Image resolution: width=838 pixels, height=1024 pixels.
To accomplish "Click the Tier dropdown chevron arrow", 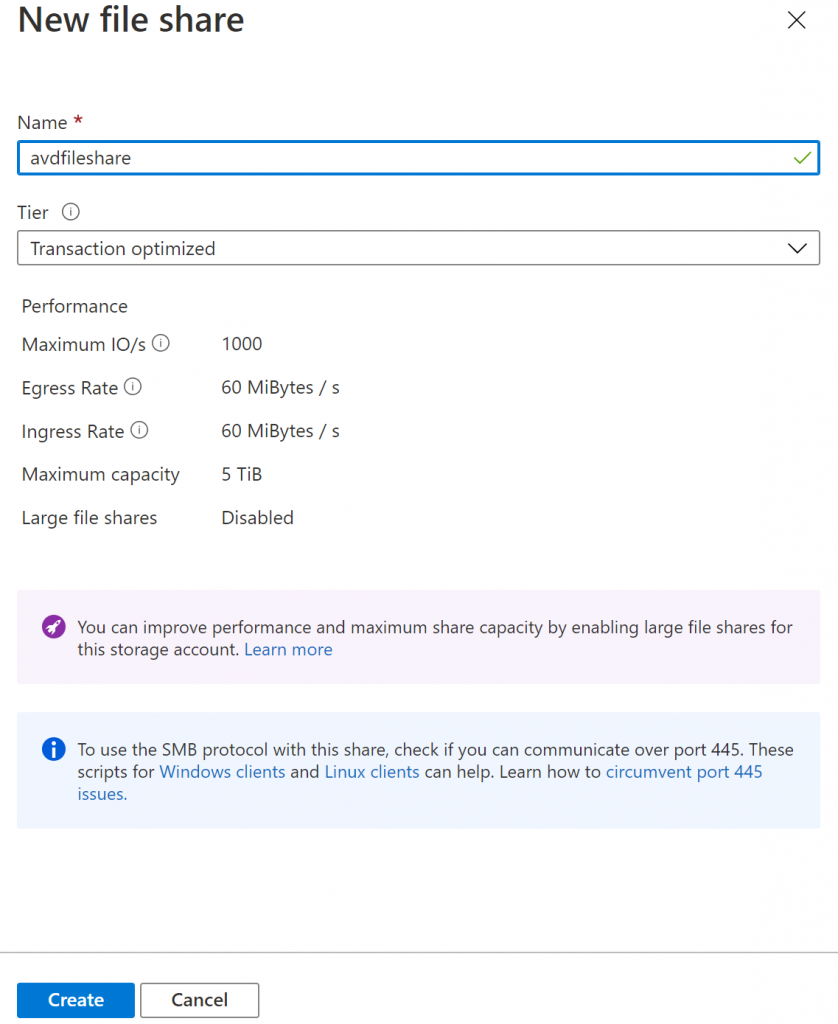I will point(797,248).
